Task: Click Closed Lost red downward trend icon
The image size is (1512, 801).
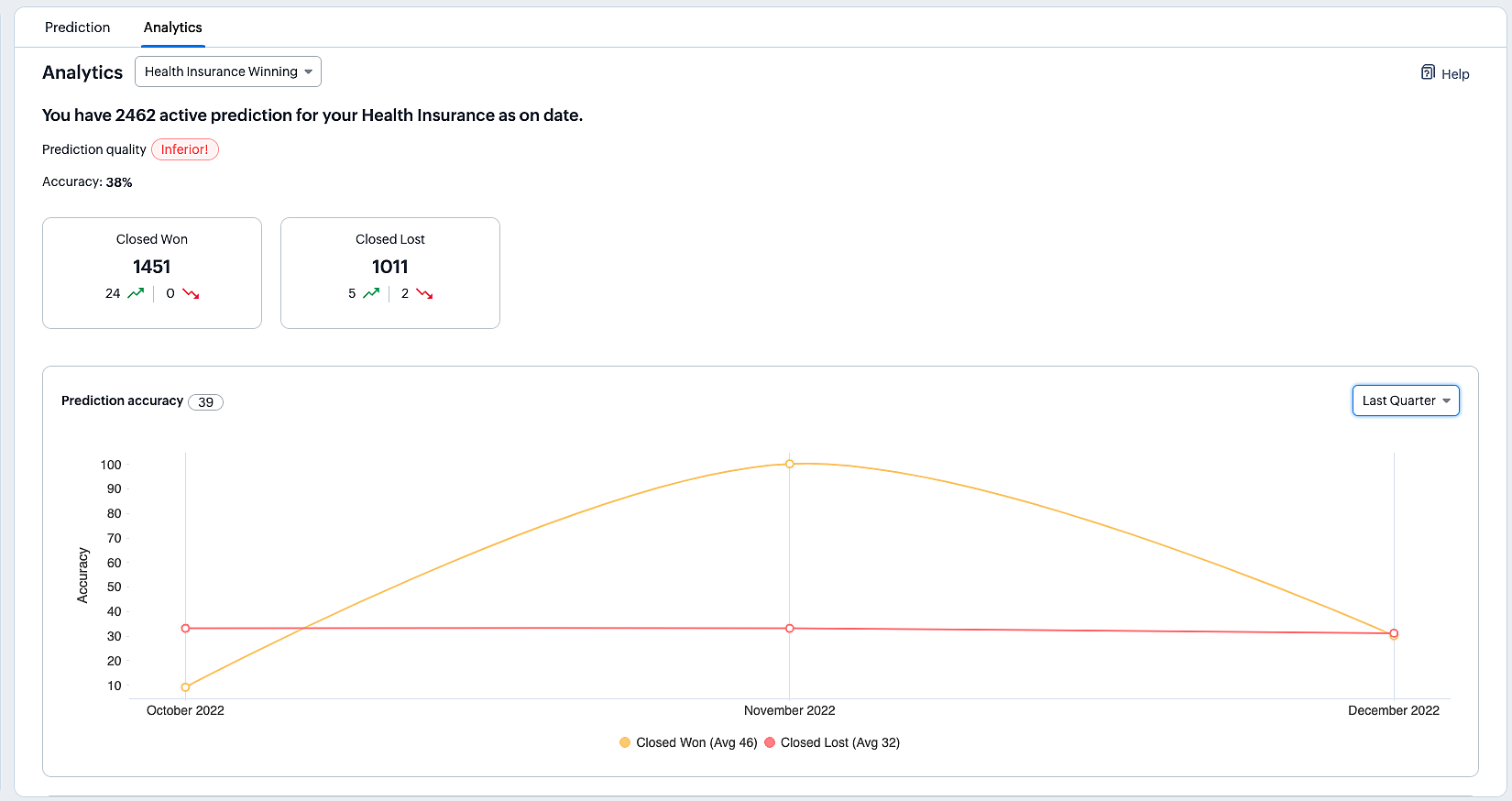Action: coord(424,293)
